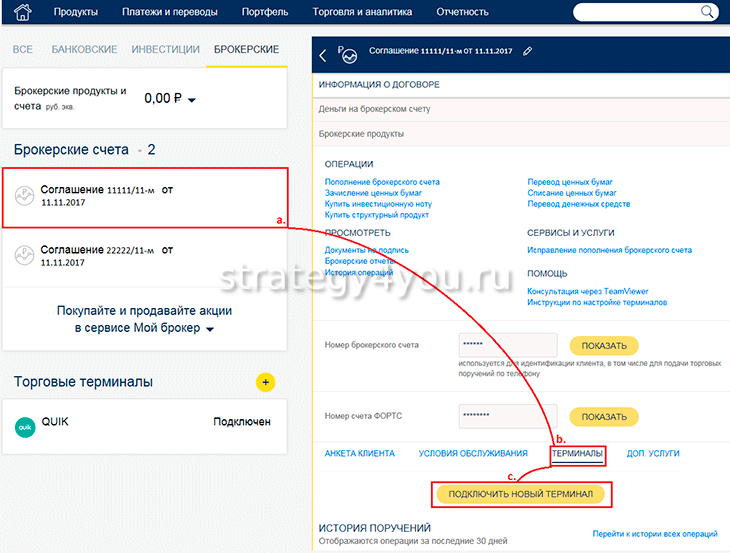The width and height of the screenshot is (730, 553).
Task: Click the QUIK terminal logo icon
Action: point(26,423)
